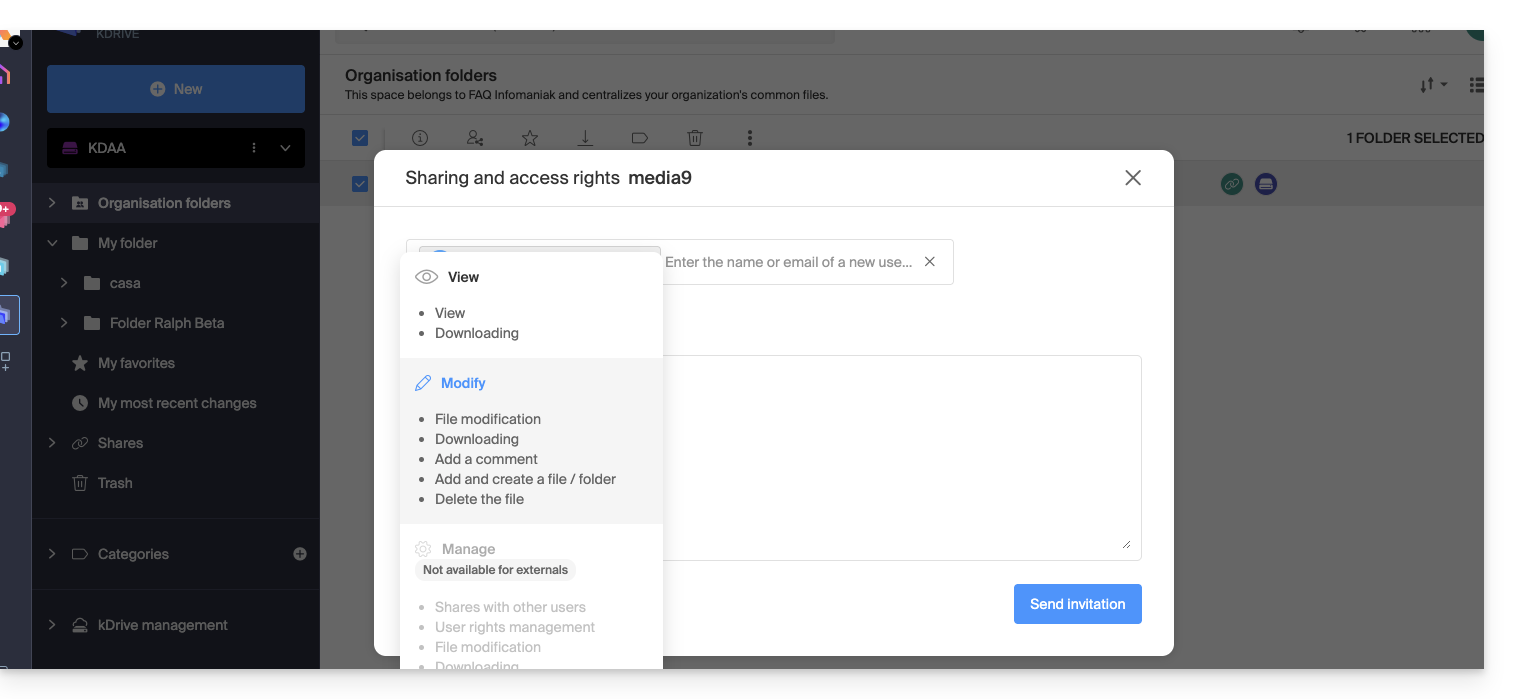Expand the kDrive management section
The image size is (1514, 699).
[x=52, y=625]
